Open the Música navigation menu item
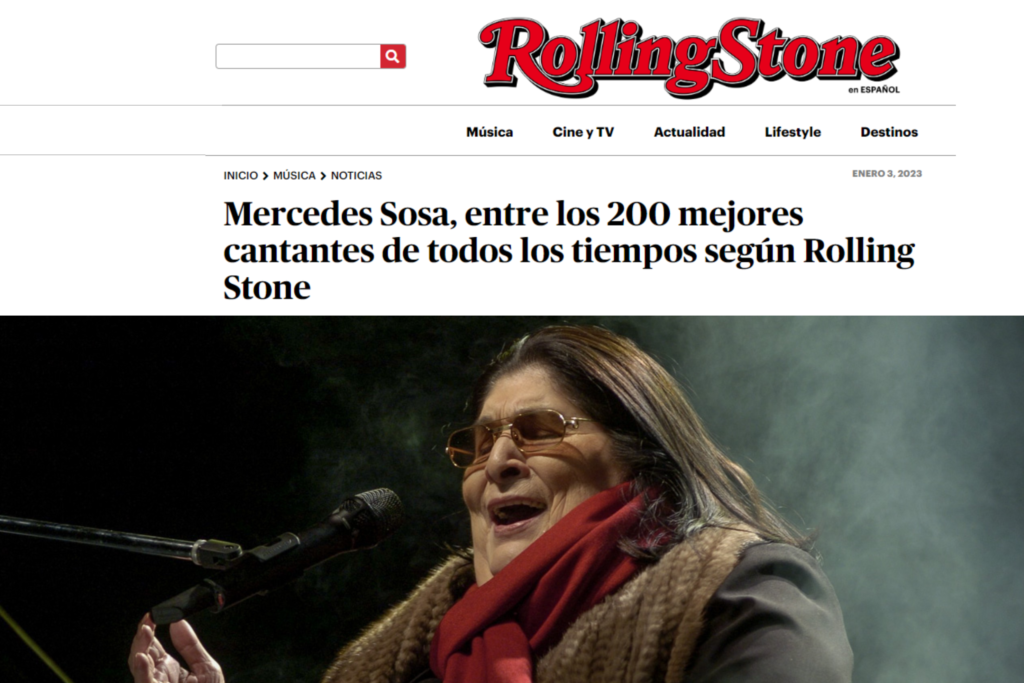The width and height of the screenshot is (1024, 683). 490,132
